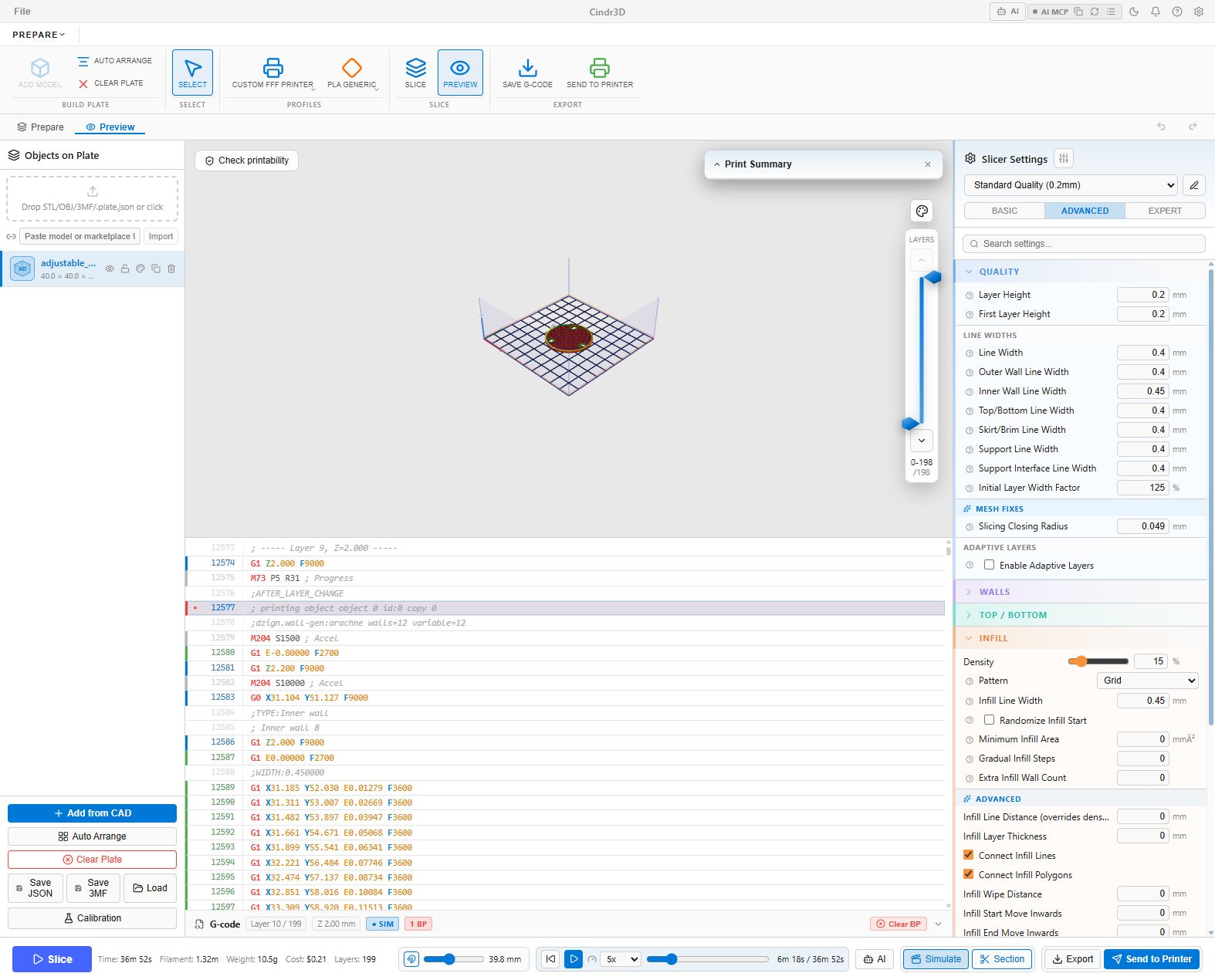Click the help icon beside Layer Height

coord(970,296)
